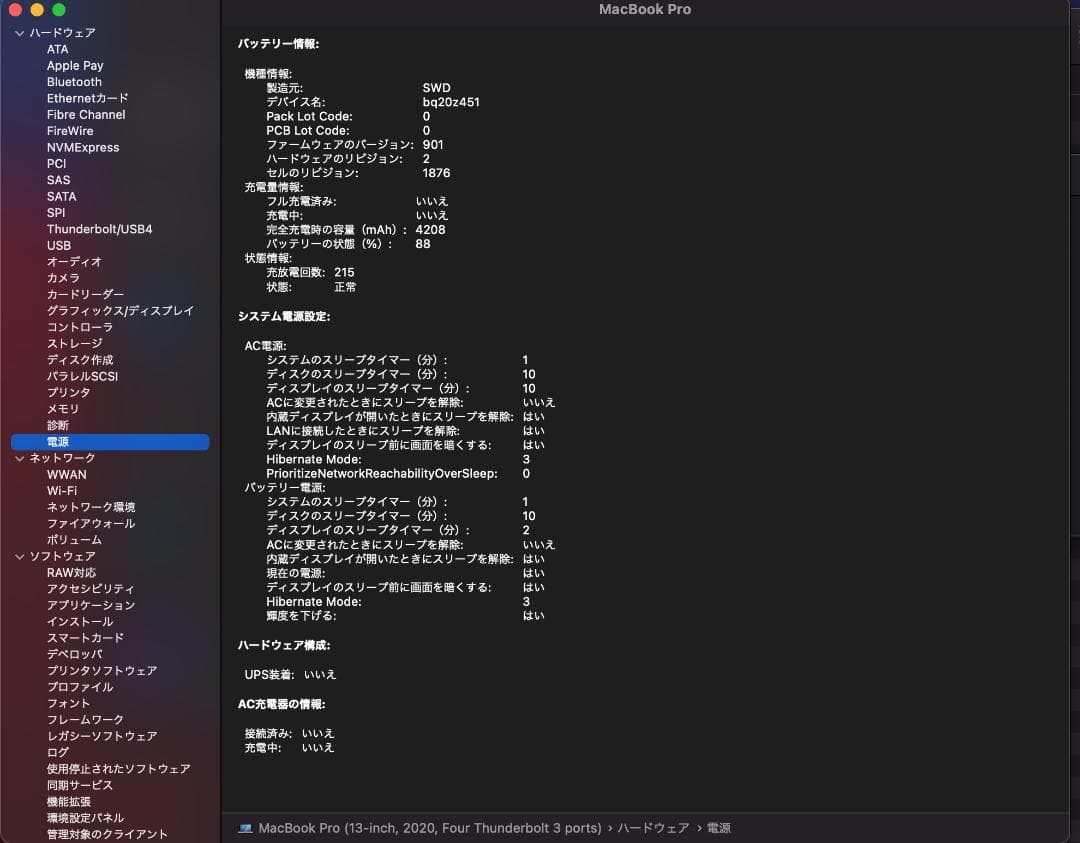Select ストレージ in the sidebar
Image resolution: width=1080 pixels, height=843 pixels.
coord(74,344)
